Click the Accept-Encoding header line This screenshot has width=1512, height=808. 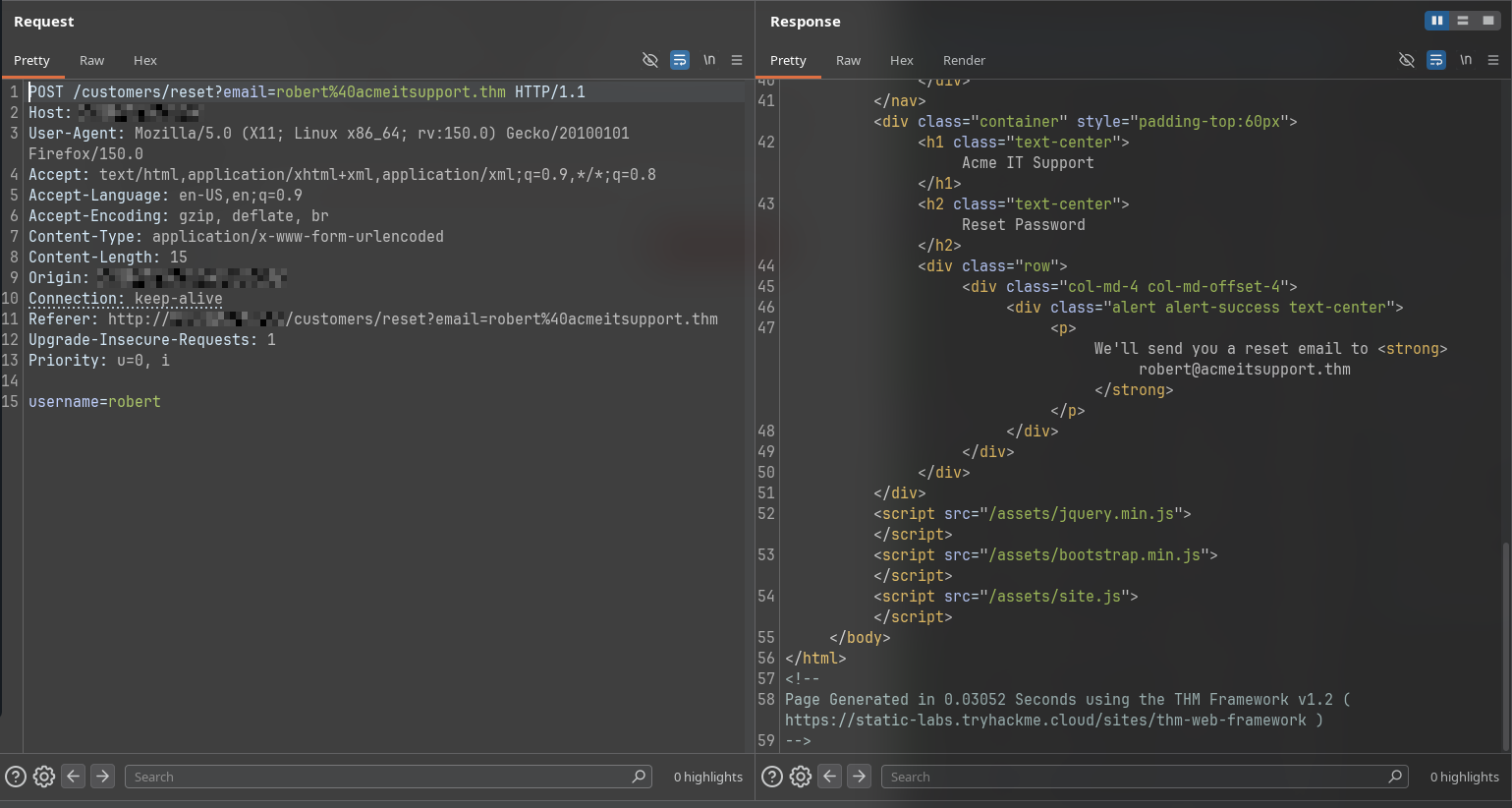(179, 215)
